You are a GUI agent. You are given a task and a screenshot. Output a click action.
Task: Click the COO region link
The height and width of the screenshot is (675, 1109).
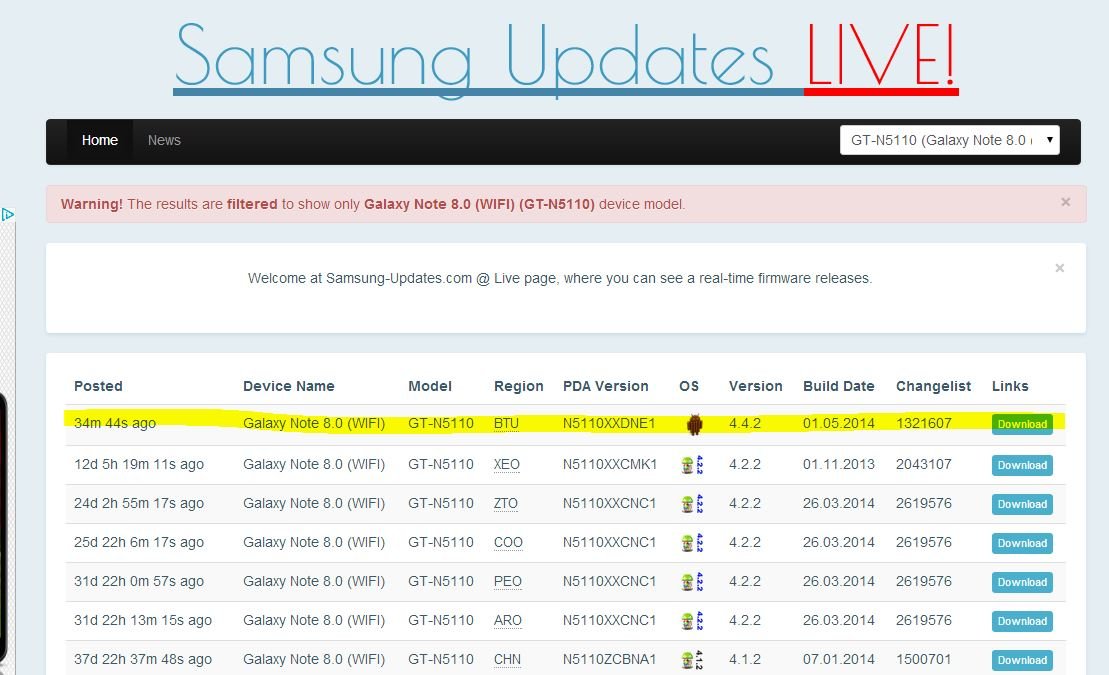(508, 542)
